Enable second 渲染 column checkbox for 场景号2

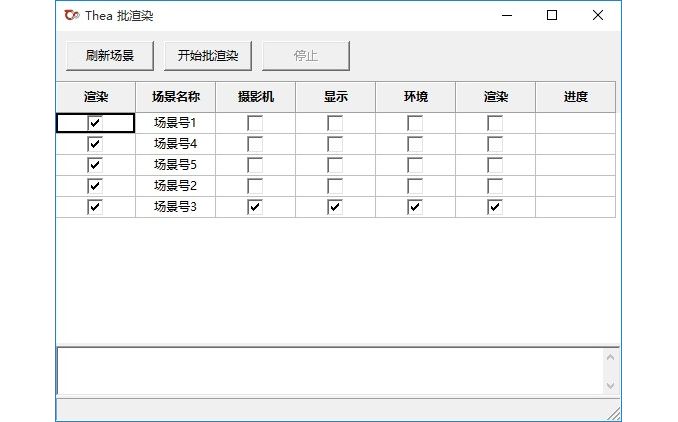pyautogui.click(x=495, y=186)
